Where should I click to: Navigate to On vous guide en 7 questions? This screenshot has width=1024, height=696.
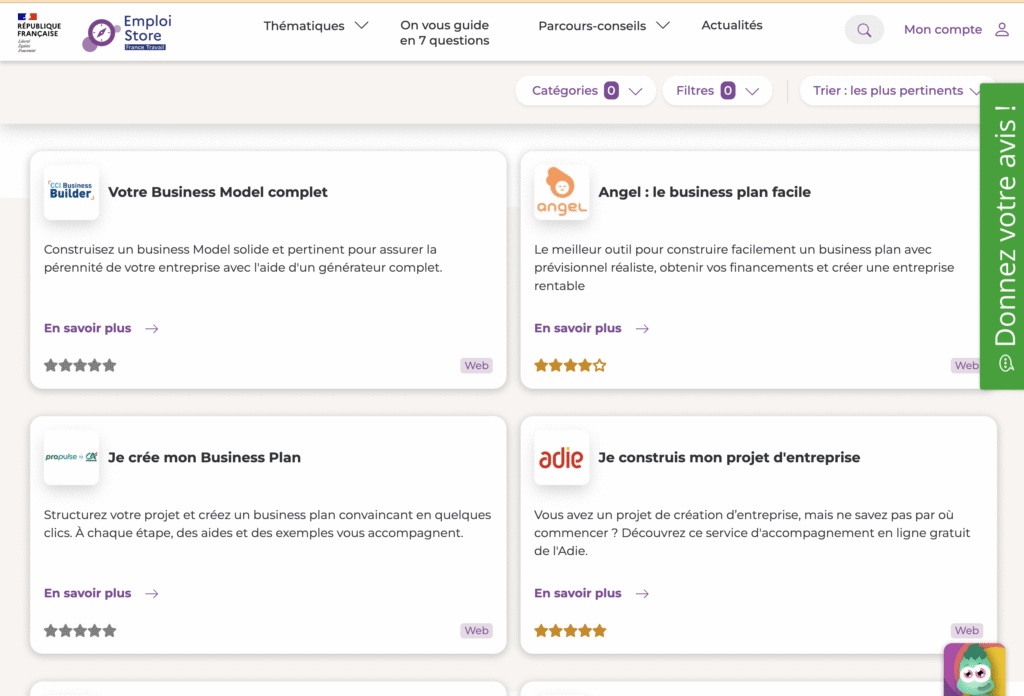[444, 31]
